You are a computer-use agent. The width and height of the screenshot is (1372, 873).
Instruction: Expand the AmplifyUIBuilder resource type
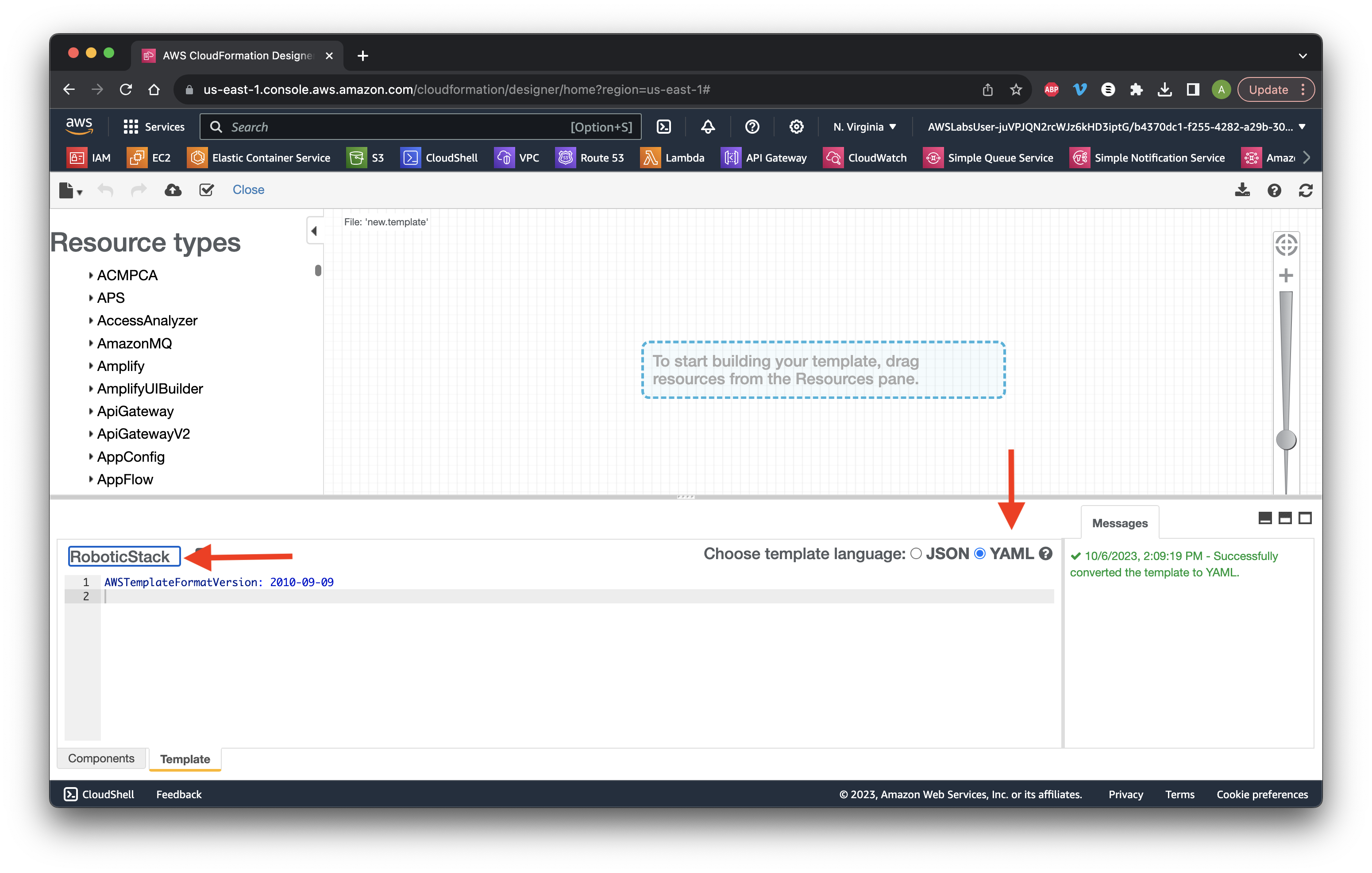coord(91,389)
